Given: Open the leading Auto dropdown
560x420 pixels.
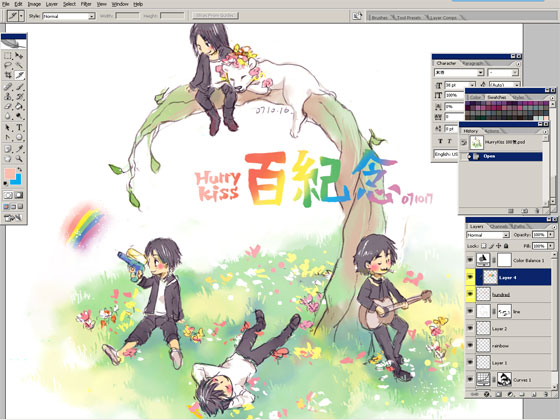Looking at the screenshot, I should click(516, 85).
